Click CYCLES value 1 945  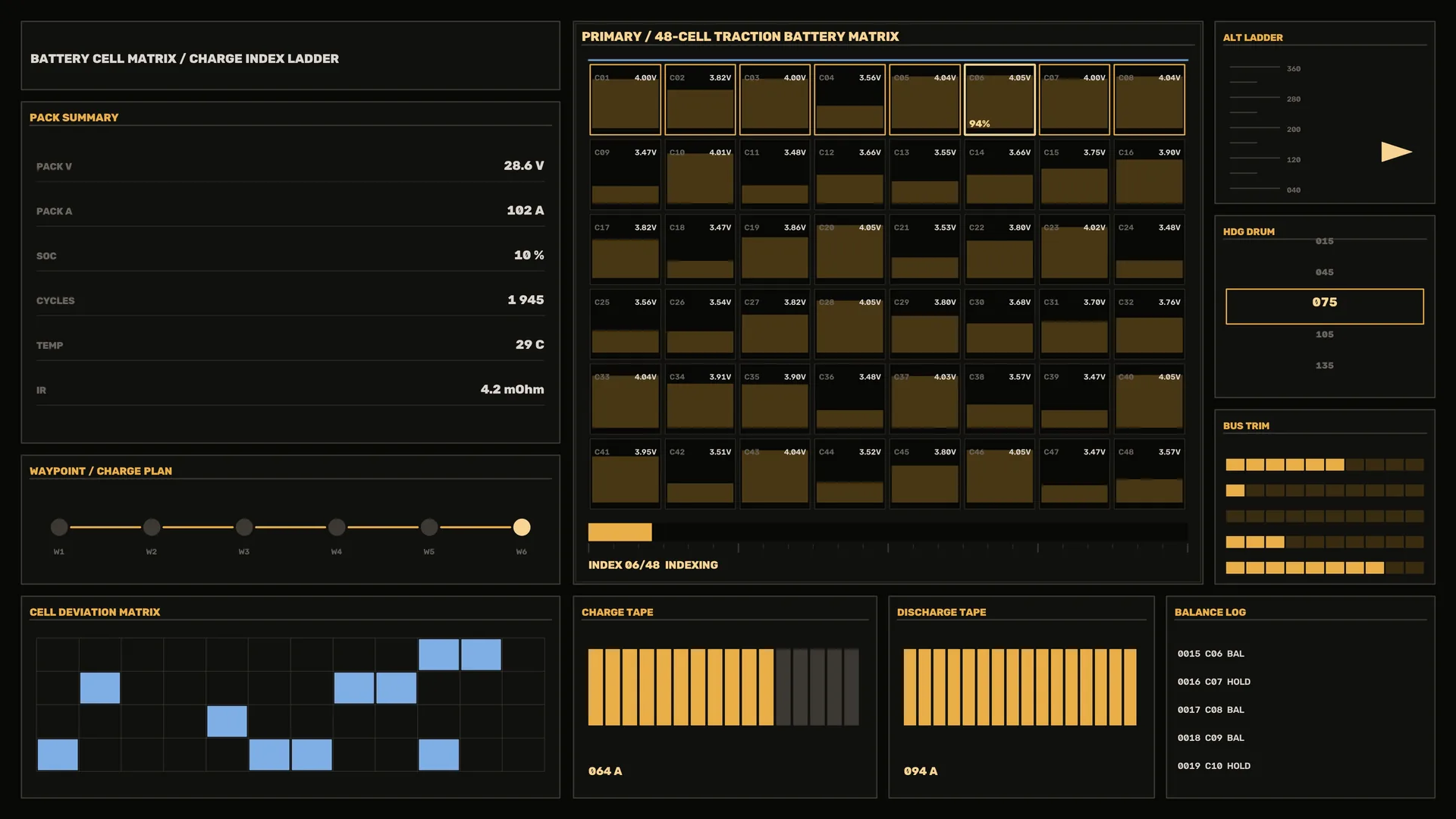point(526,300)
